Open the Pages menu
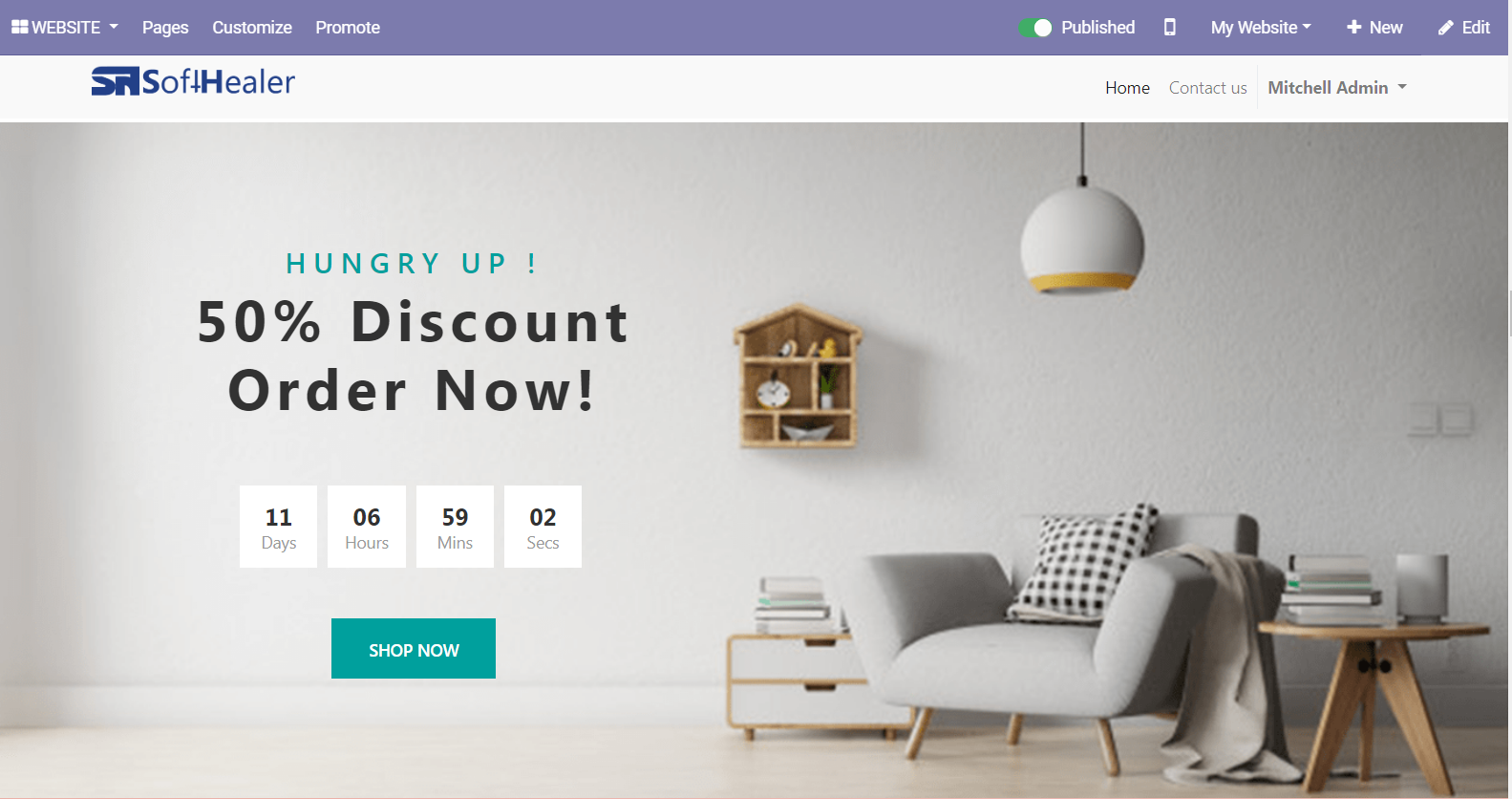This screenshot has height=799, width=1512. tap(165, 27)
